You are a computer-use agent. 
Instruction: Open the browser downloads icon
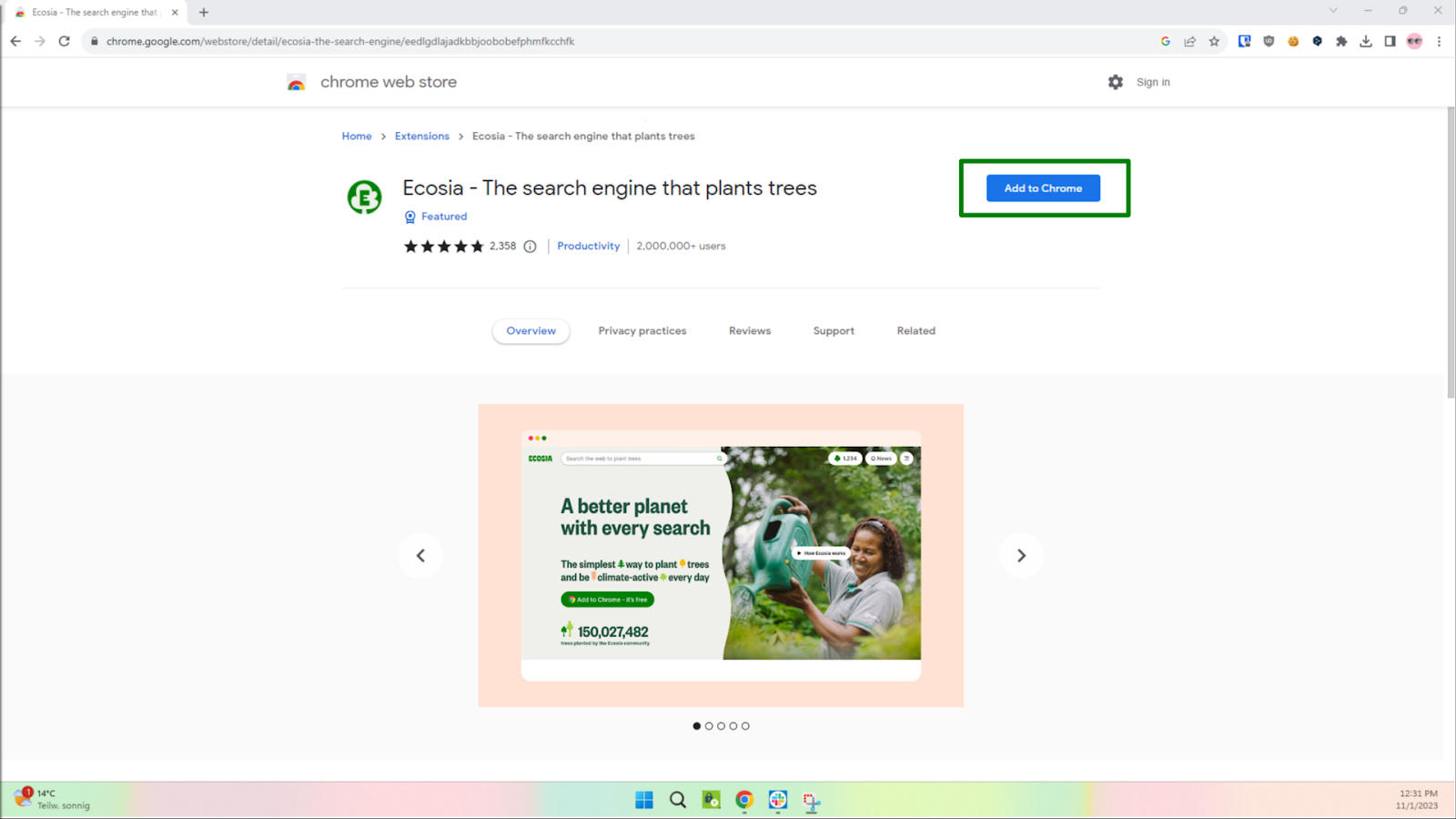[1366, 41]
